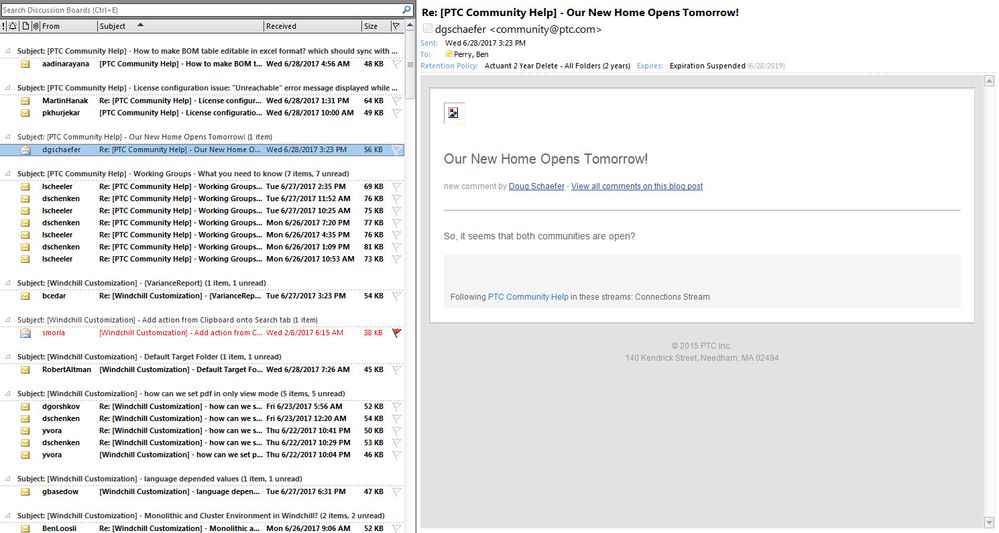Click the search magnifier icon
The width and height of the screenshot is (999, 533).
pos(406,10)
